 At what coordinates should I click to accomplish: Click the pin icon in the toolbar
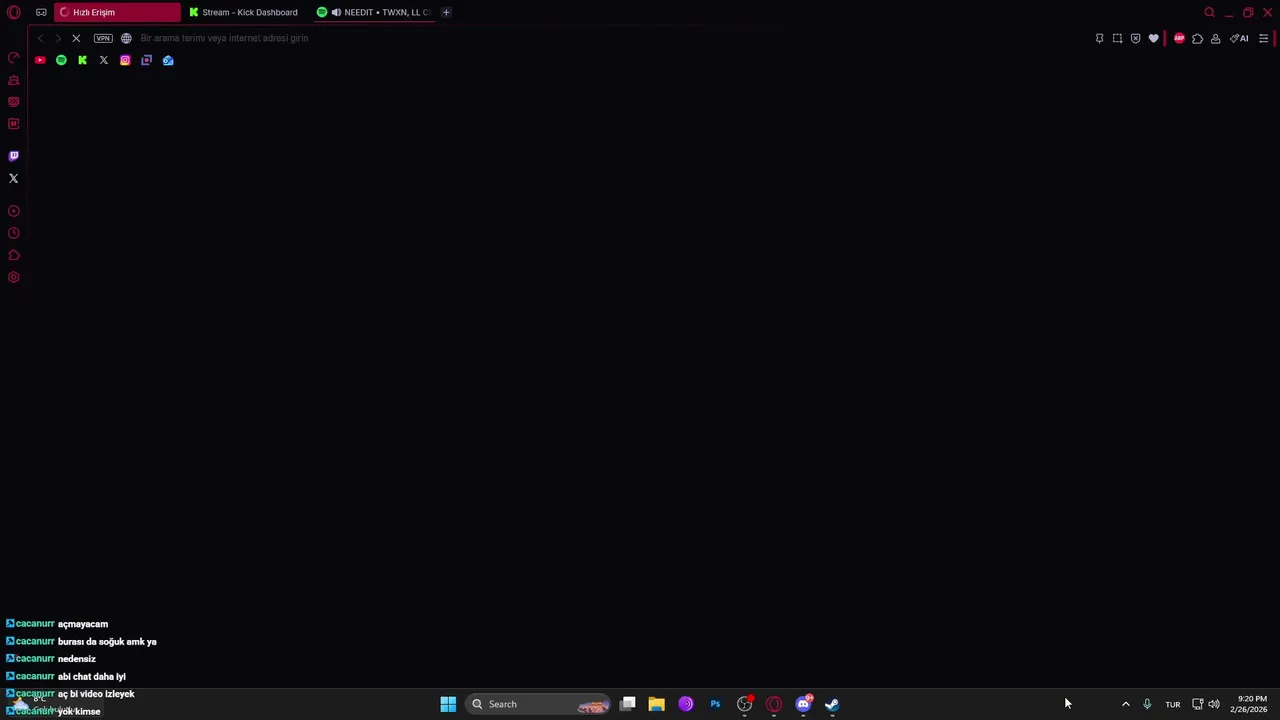click(x=1099, y=38)
